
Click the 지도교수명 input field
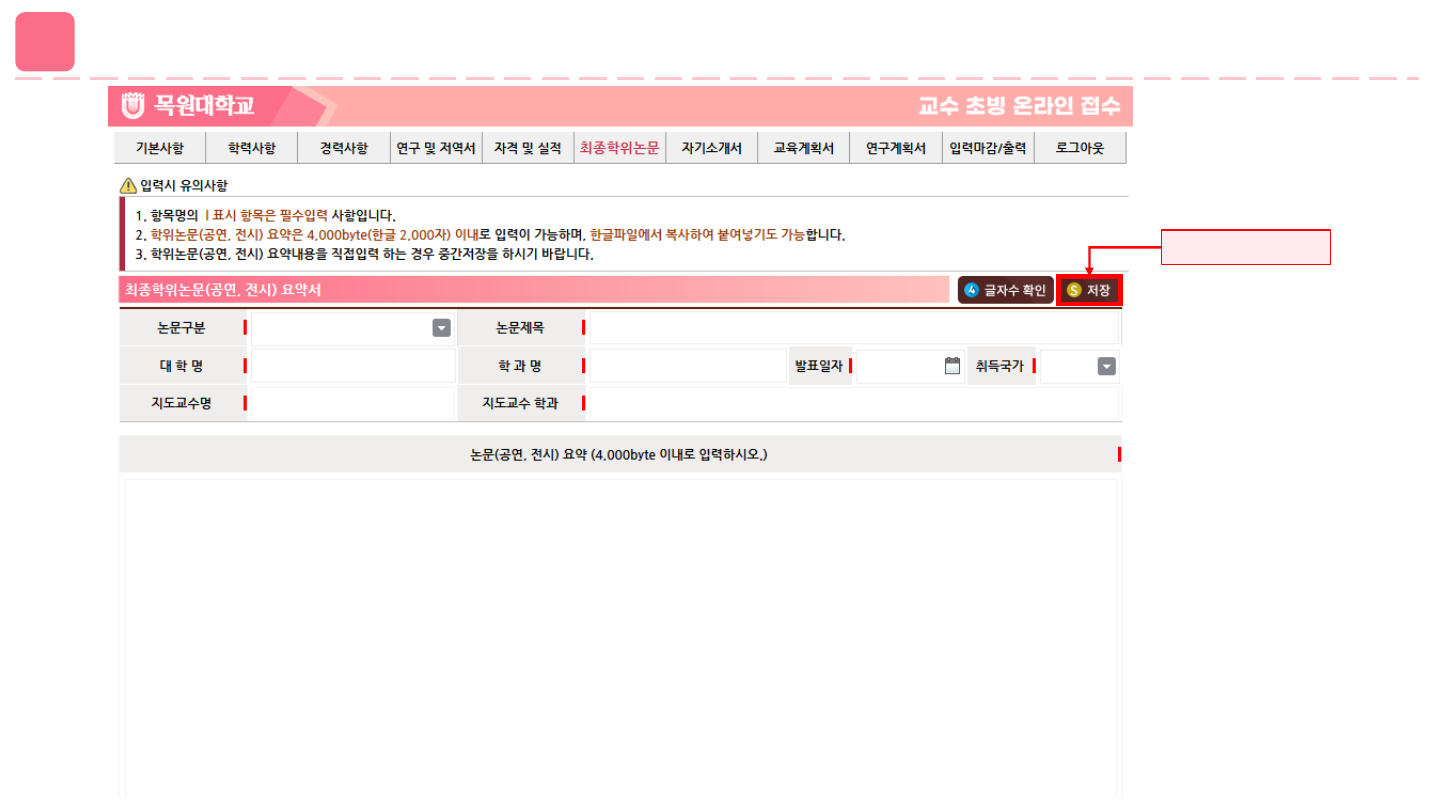[x=352, y=404]
